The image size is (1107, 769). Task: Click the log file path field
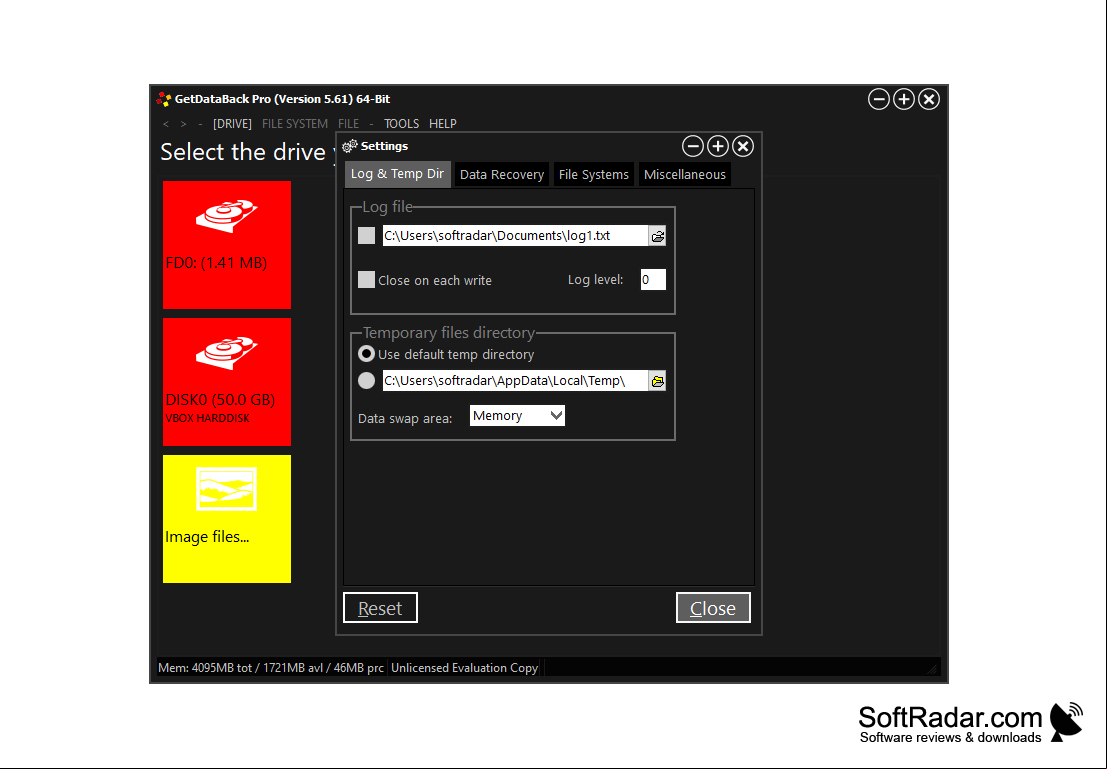(515, 236)
